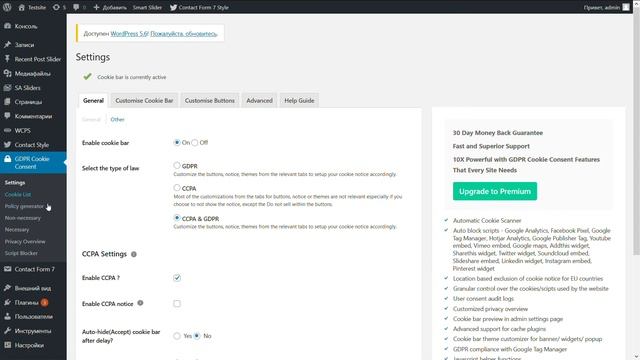Image resolution: width=640 pixels, height=360 pixels.
Task: Choose No for auto-hide cookie bar
Action: click(197, 336)
